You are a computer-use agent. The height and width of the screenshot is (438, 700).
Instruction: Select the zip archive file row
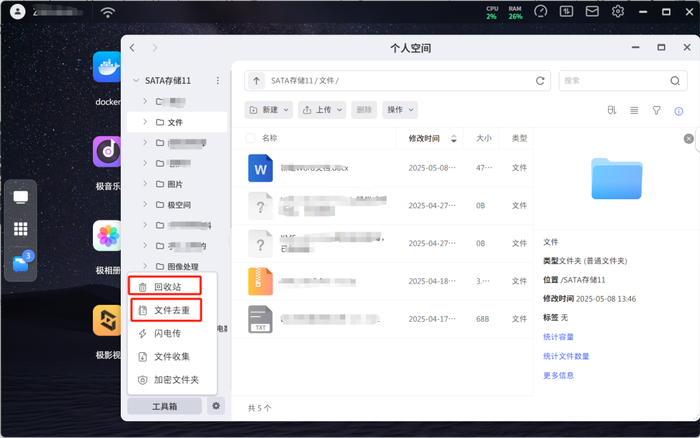tap(383, 281)
